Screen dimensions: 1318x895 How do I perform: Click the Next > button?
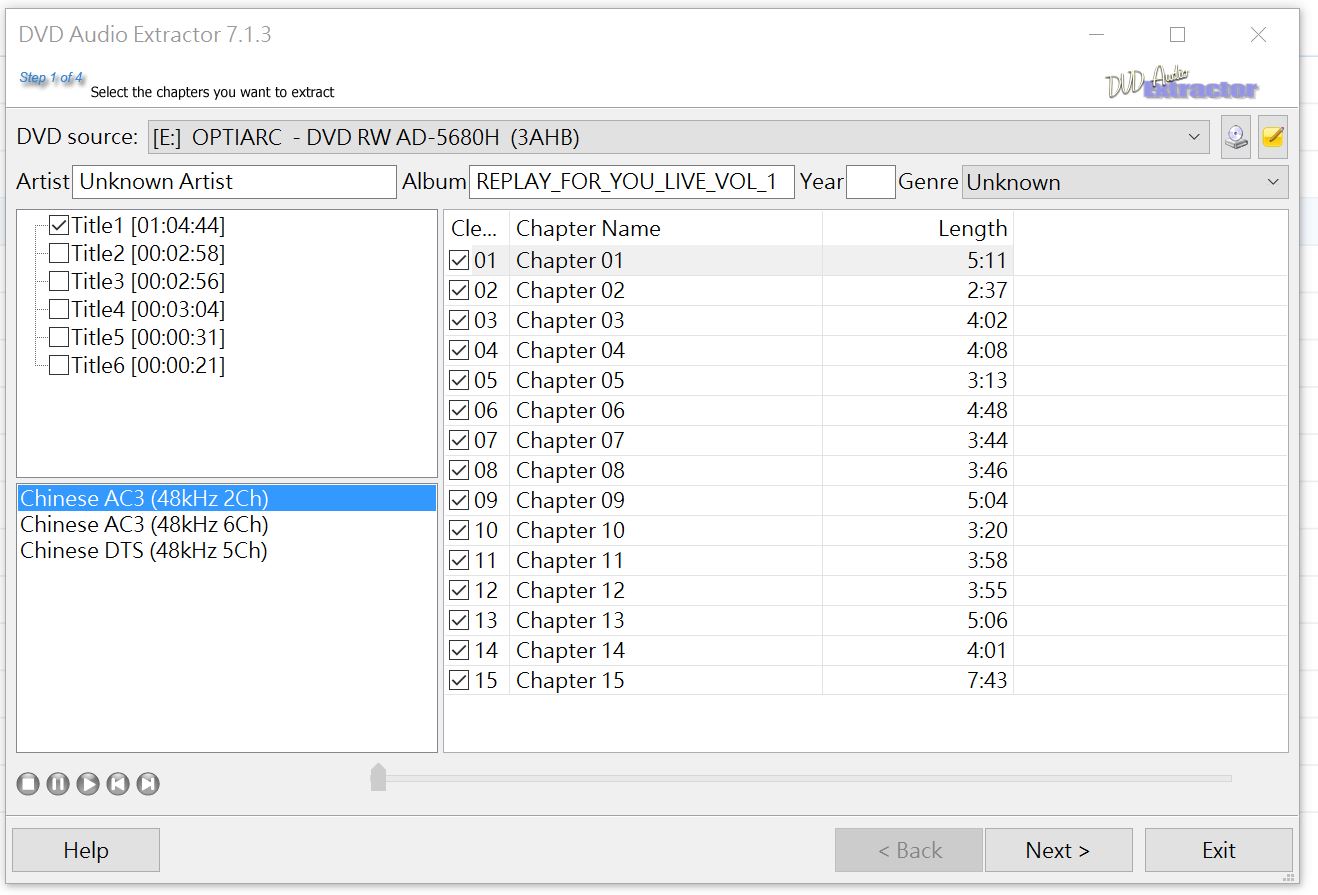1058,850
